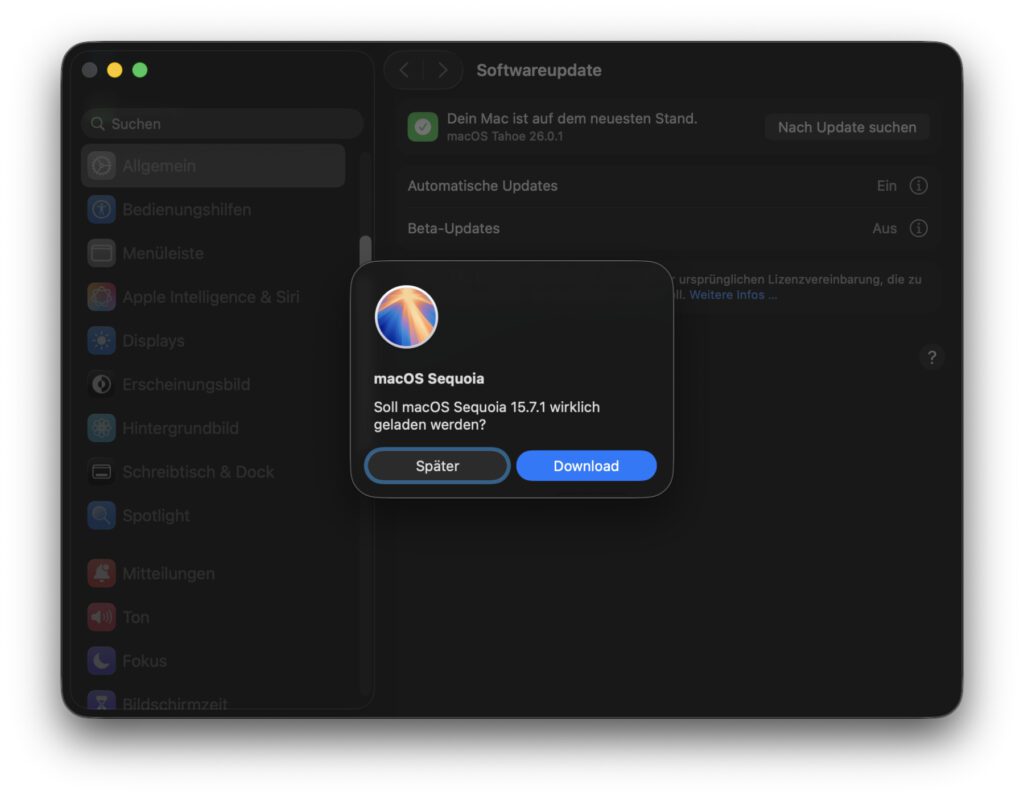This screenshot has width=1024, height=799.
Task: Open the Weitere Infos link
Action: click(x=732, y=295)
